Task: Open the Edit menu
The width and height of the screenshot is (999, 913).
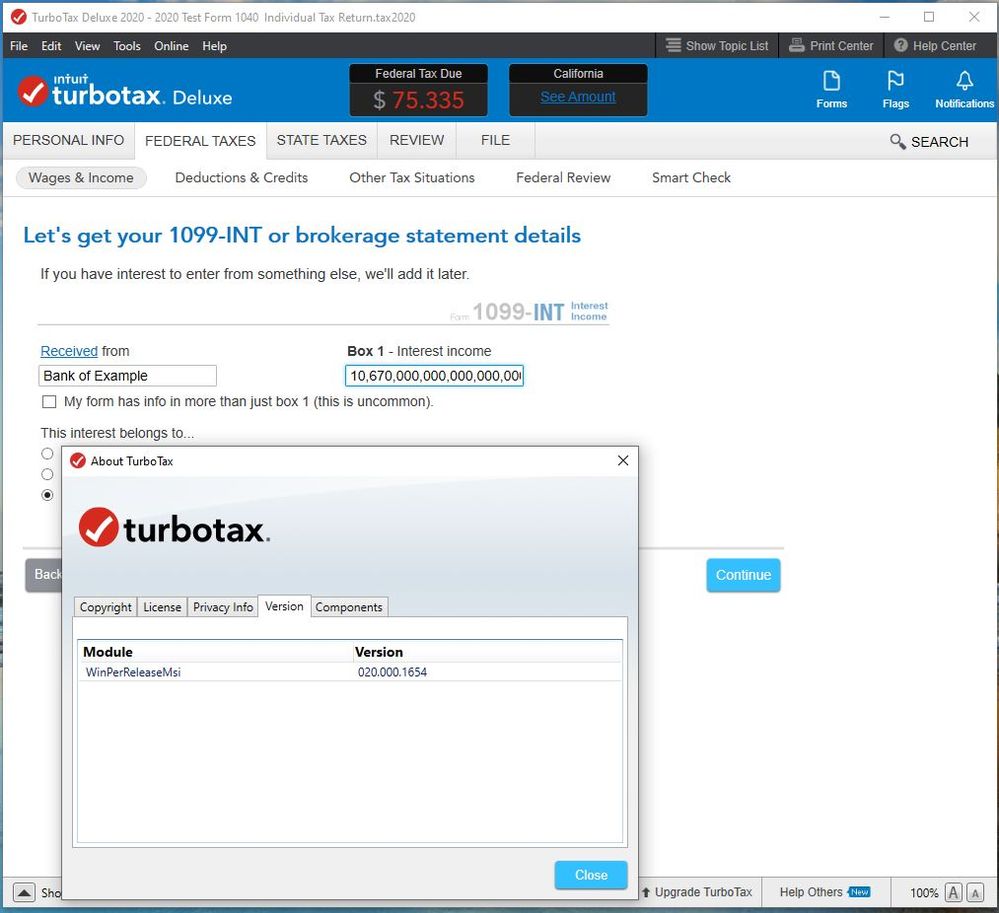Action: tap(51, 46)
